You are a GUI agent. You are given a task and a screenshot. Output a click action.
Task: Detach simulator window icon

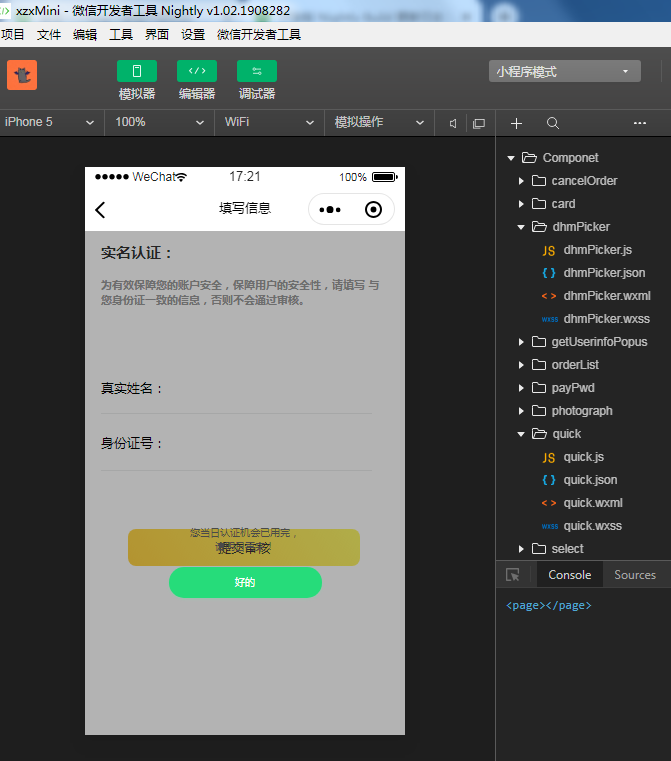pyautogui.click(x=479, y=124)
